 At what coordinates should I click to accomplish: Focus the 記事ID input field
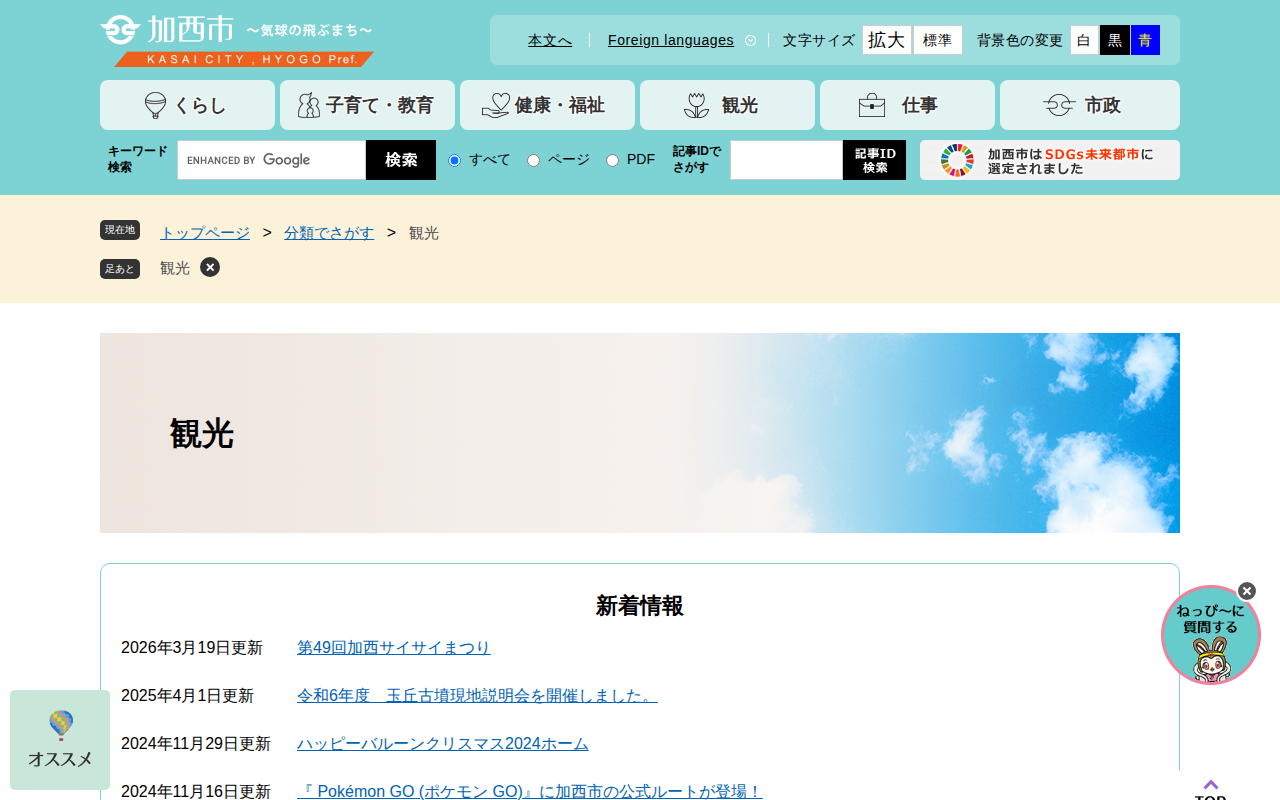click(787, 160)
